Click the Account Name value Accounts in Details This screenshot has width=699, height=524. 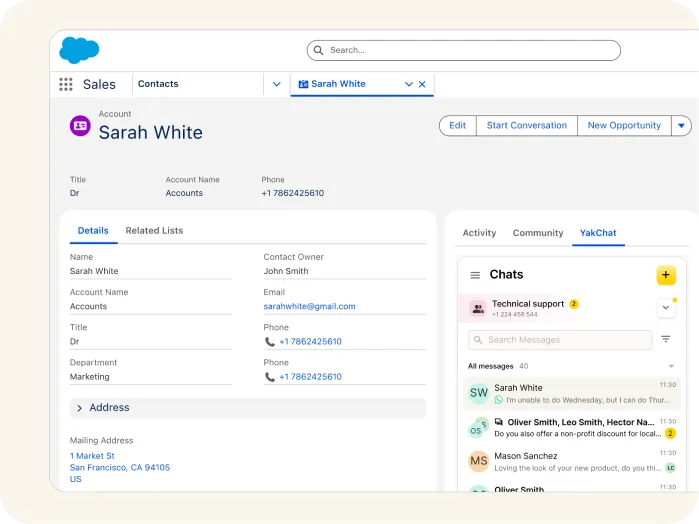tap(88, 306)
